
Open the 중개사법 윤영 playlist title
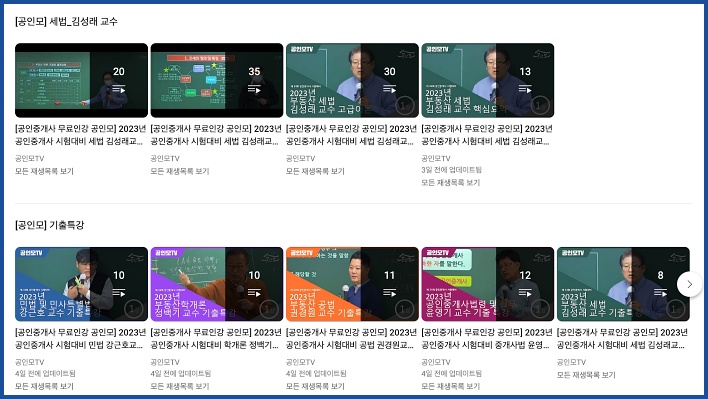[487, 339]
